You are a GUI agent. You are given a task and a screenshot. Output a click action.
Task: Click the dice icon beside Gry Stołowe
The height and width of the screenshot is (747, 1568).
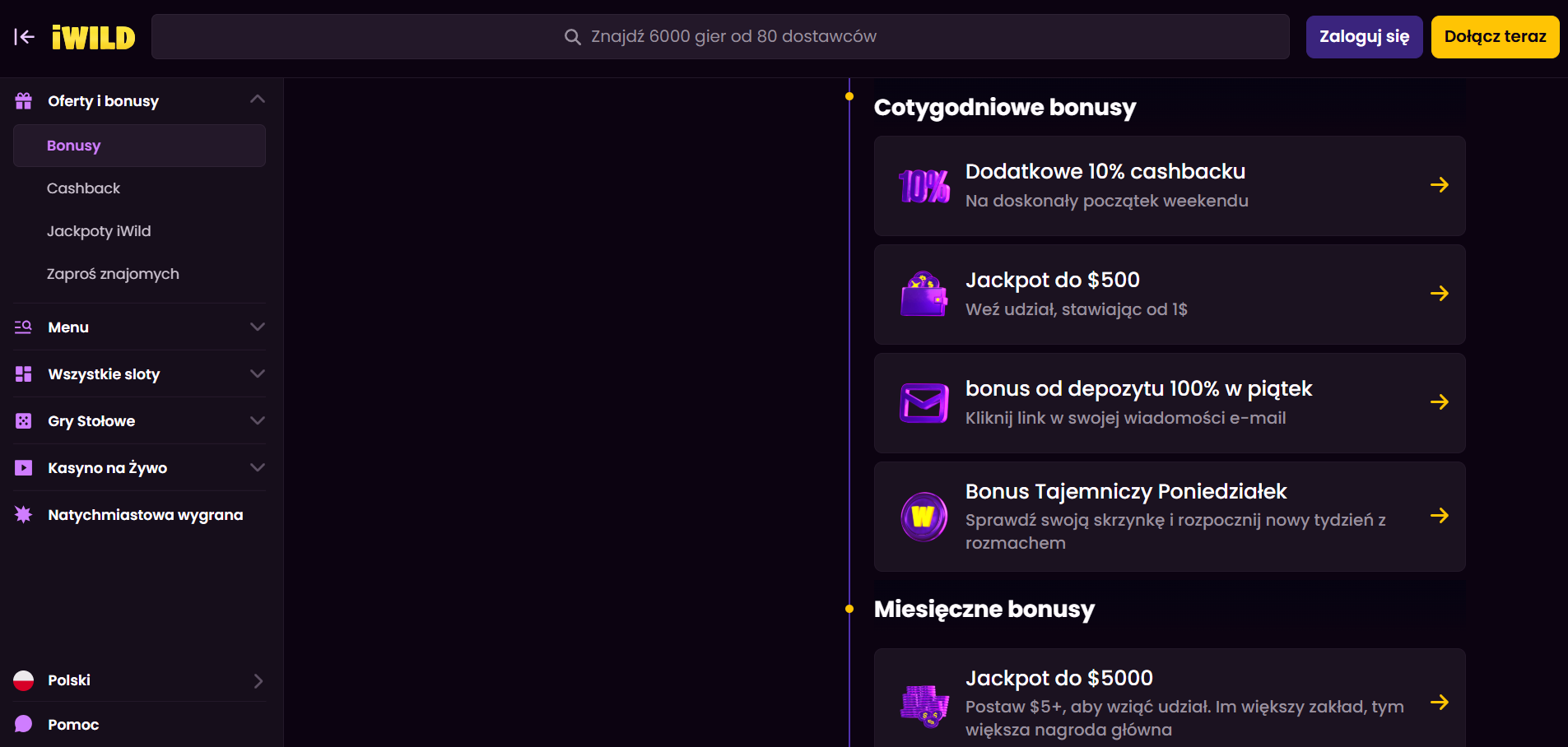(x=24, y=421)
